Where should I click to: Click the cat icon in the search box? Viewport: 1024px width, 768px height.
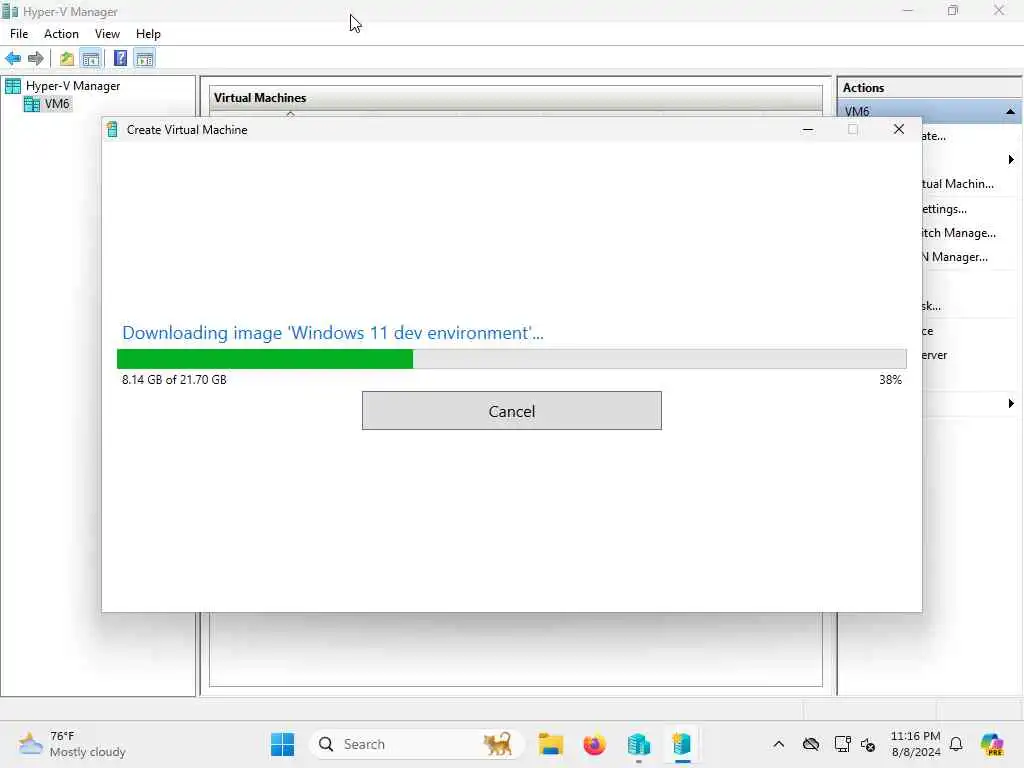click(498, 744)
